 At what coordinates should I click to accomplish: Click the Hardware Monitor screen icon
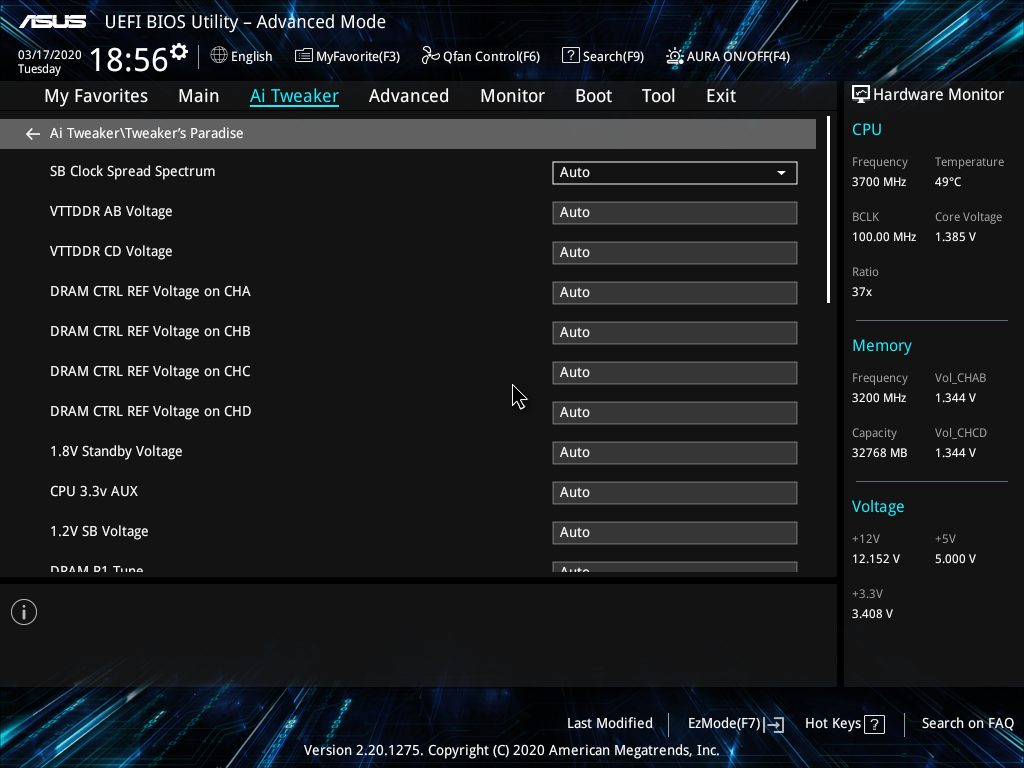[x=861, y=95]
